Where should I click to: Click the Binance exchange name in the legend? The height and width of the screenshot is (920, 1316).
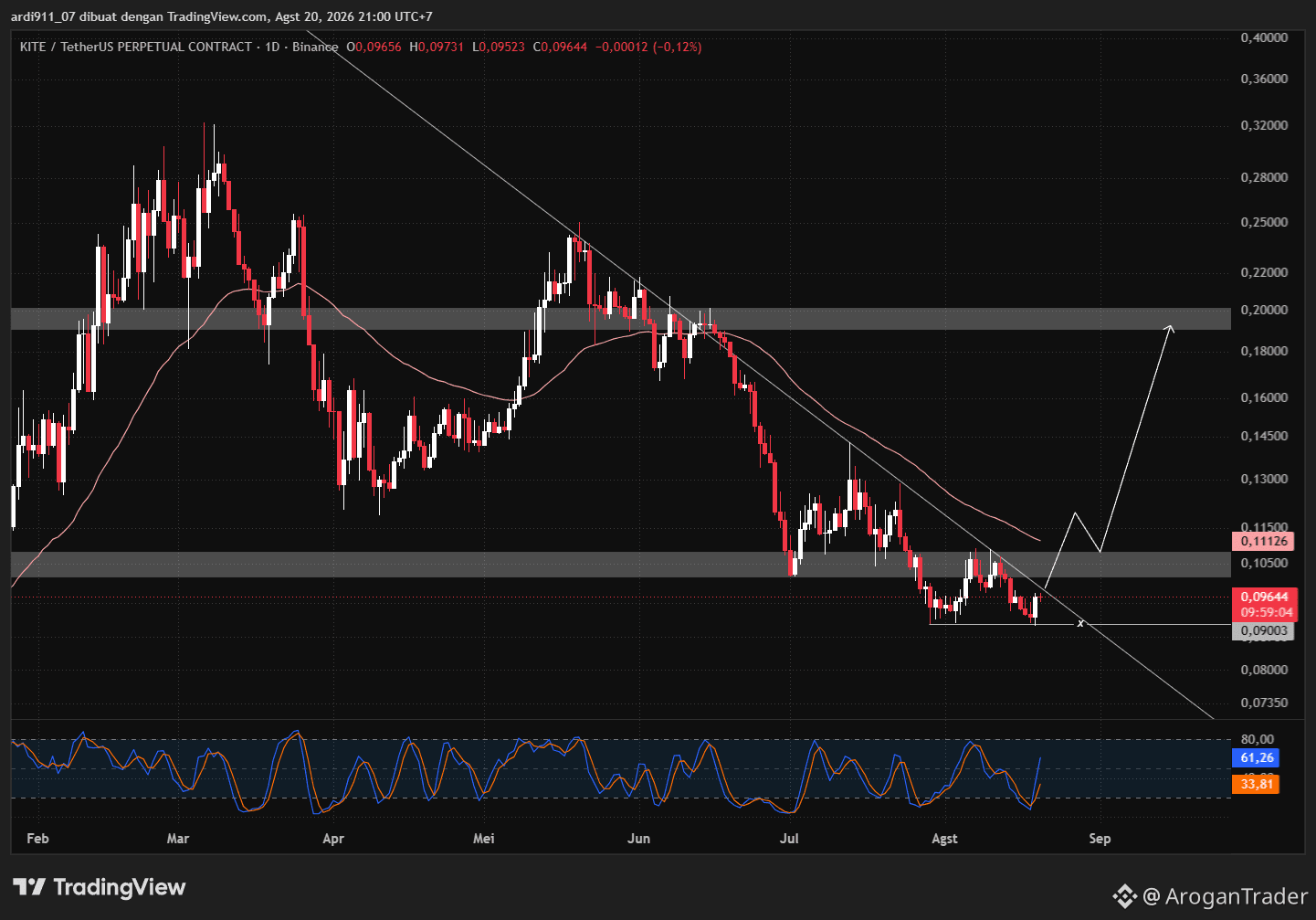pos(315,47)
